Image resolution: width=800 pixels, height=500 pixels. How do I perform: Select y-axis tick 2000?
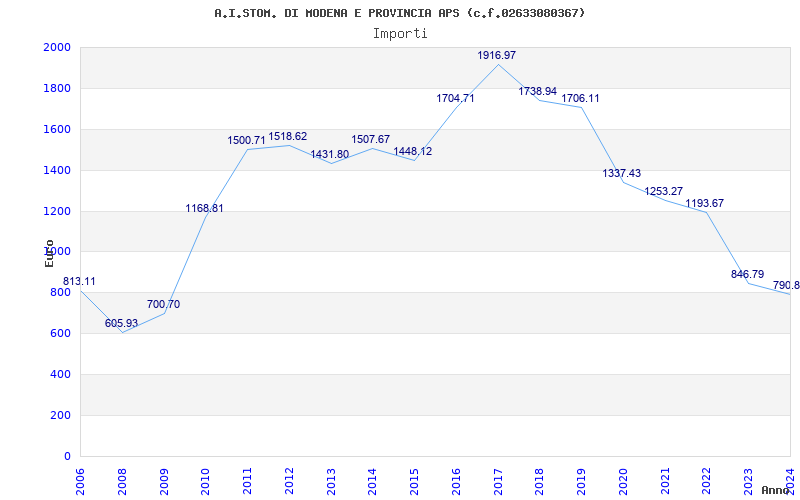[57, 47]
